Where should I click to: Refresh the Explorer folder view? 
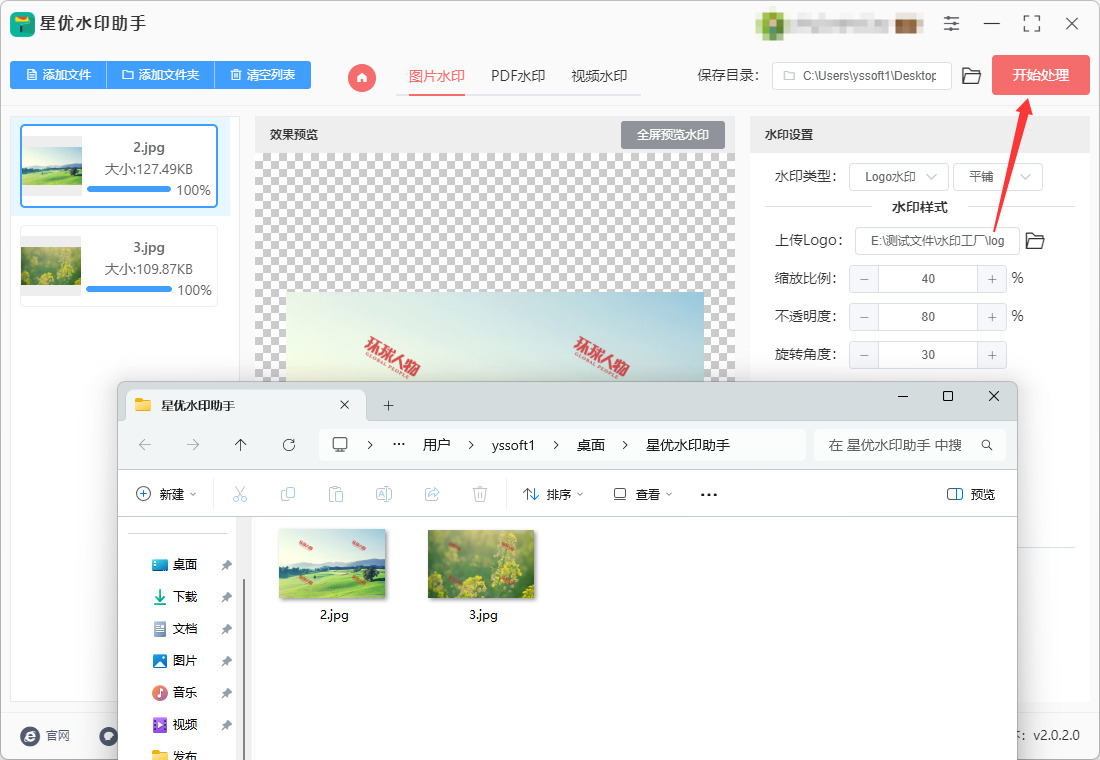(x=288, y=445)
